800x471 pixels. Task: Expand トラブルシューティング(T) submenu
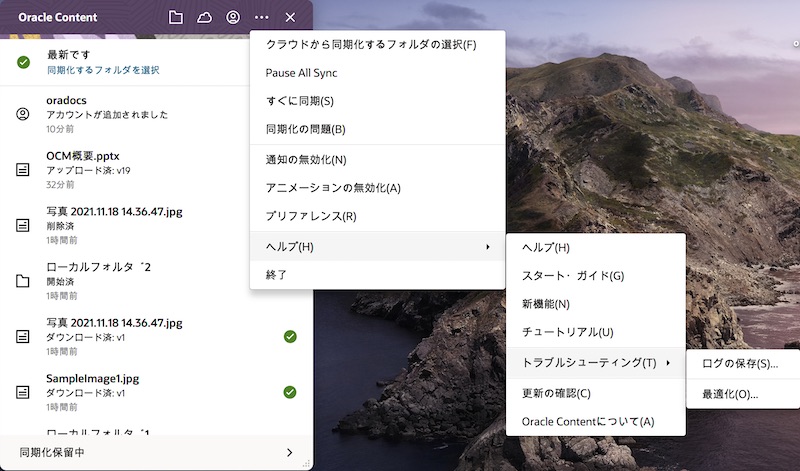(595, 362)
